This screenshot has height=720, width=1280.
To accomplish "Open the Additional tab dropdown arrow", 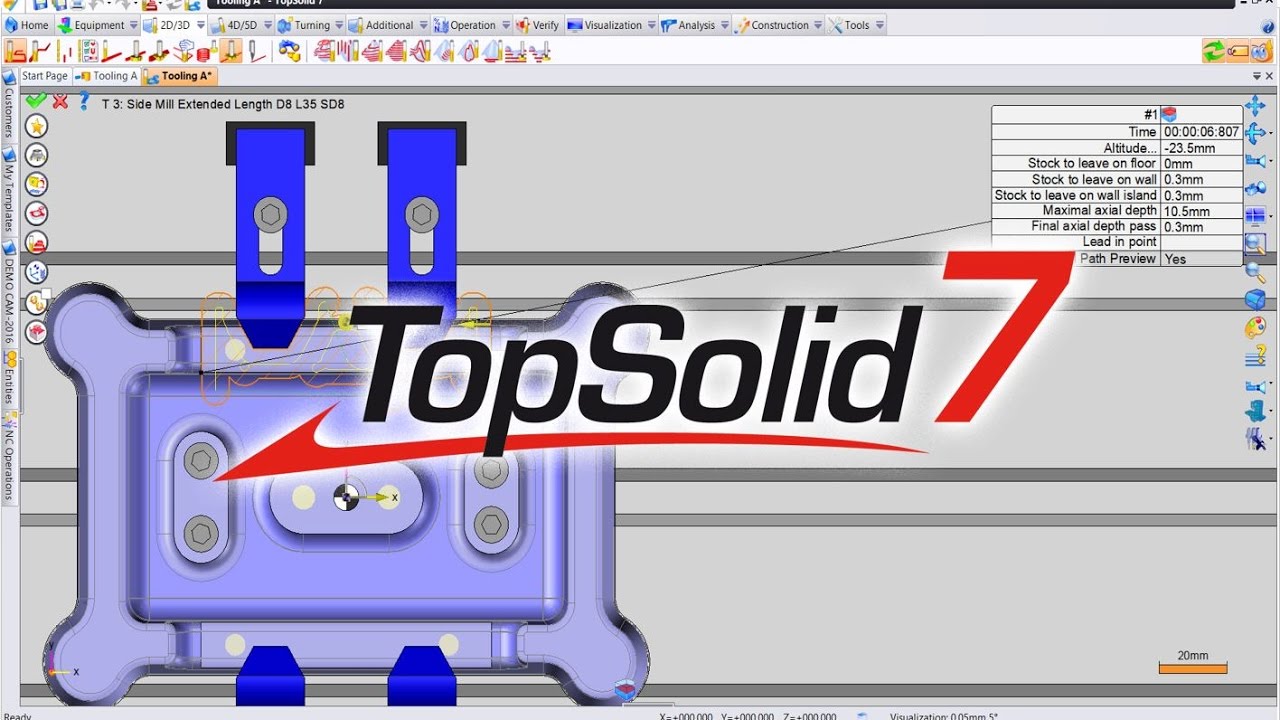I will click(423, 25).
